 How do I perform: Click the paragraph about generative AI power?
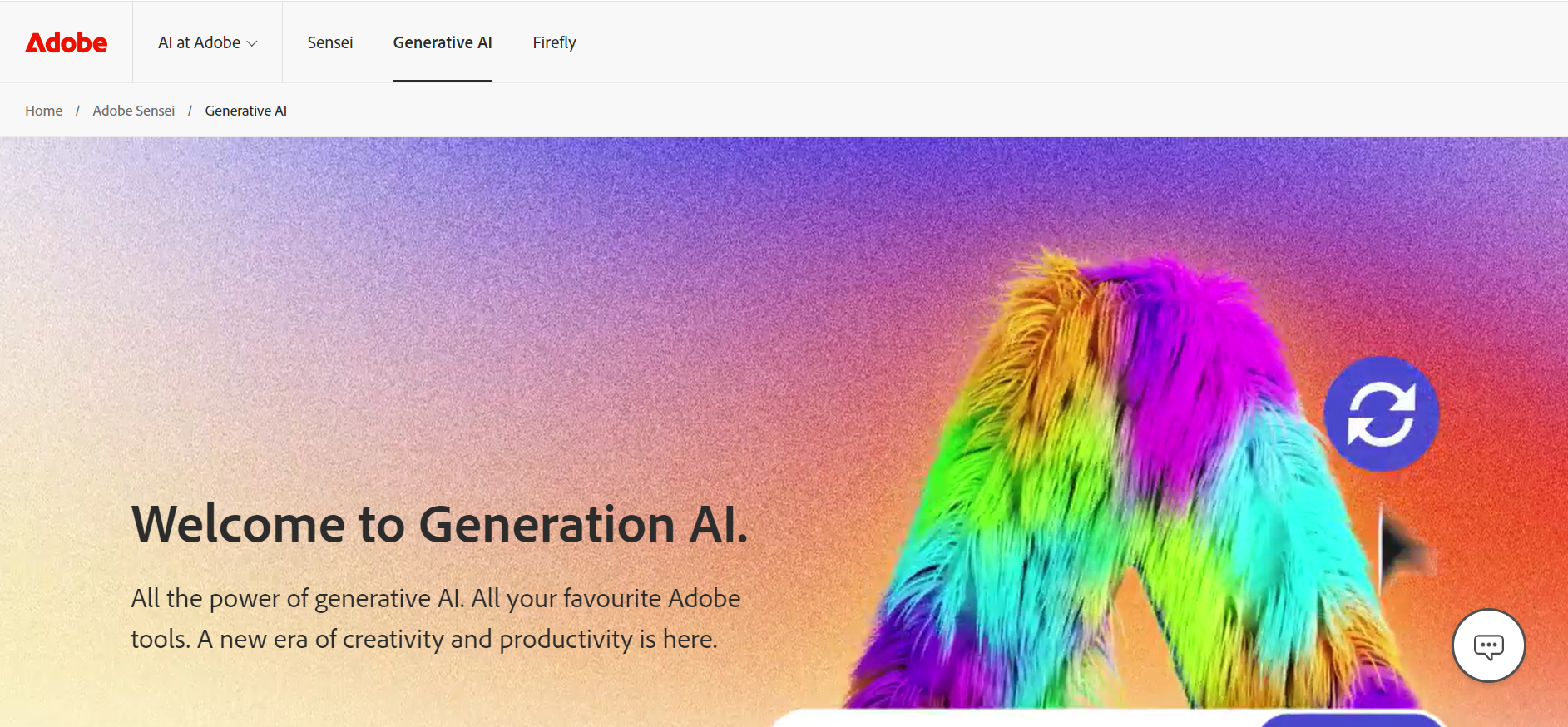coord(436,619)
